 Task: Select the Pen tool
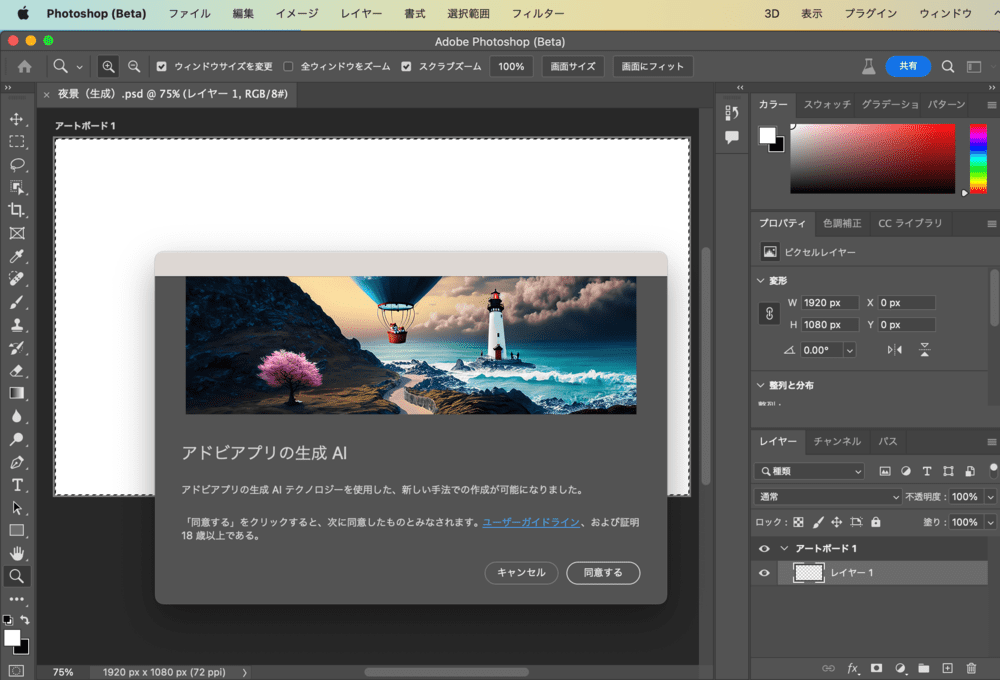click(x=17, y=462)
